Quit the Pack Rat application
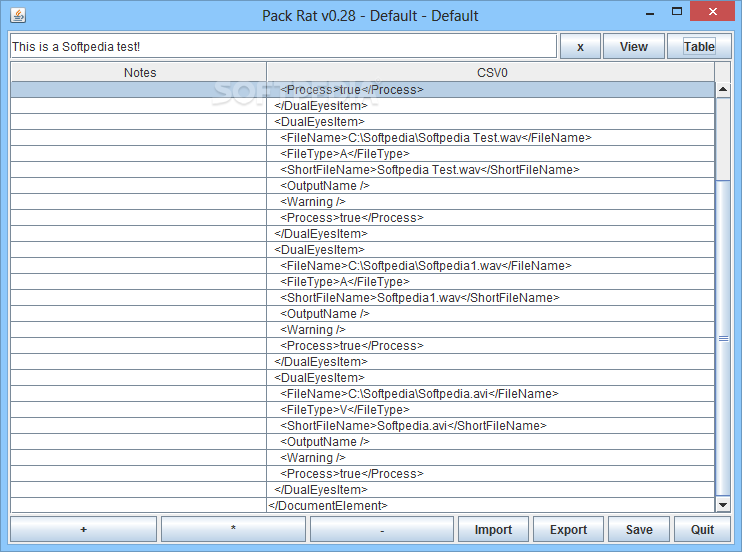The width and height of the screenshot is (742, 552). (x=702, y=529)
